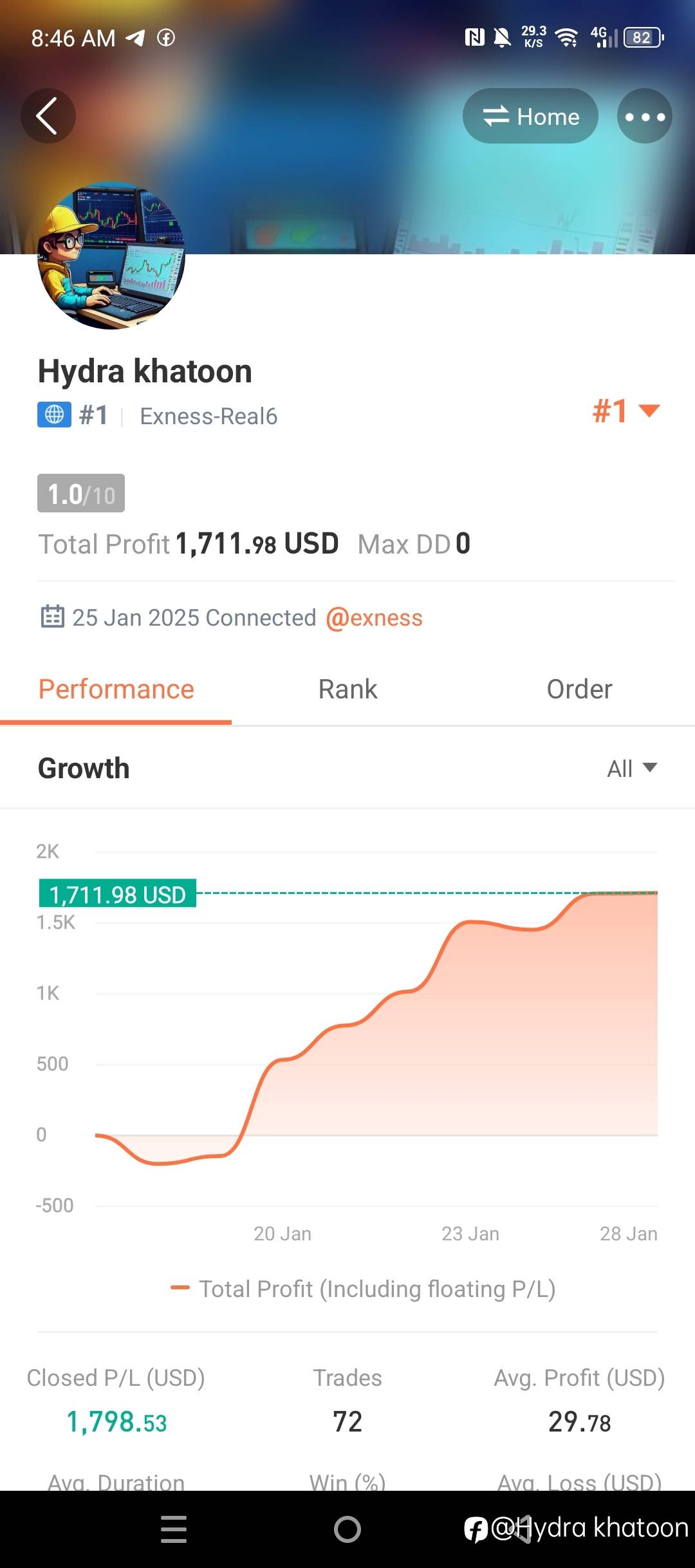The height and width of the screenshot is (1568, 695).
Task: Switch to the Rank tab
Action: 347,689
